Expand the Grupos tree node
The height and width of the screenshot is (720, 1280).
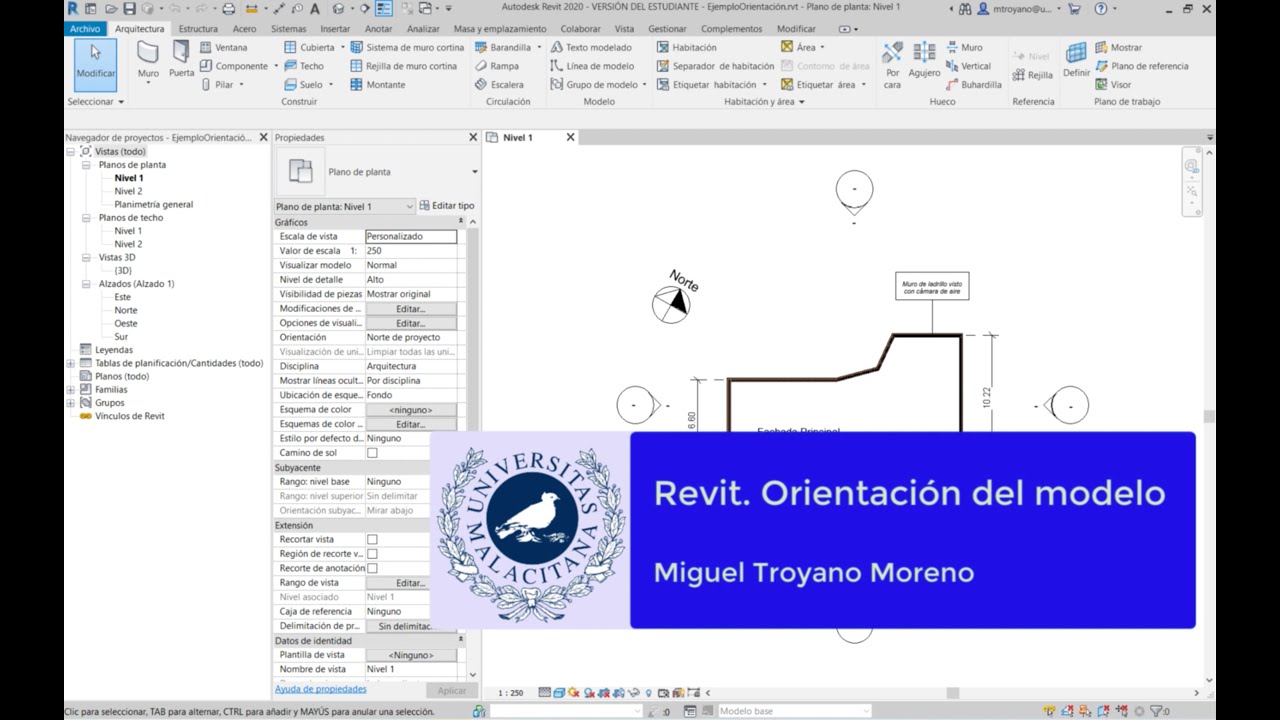(x=70, y=403)
